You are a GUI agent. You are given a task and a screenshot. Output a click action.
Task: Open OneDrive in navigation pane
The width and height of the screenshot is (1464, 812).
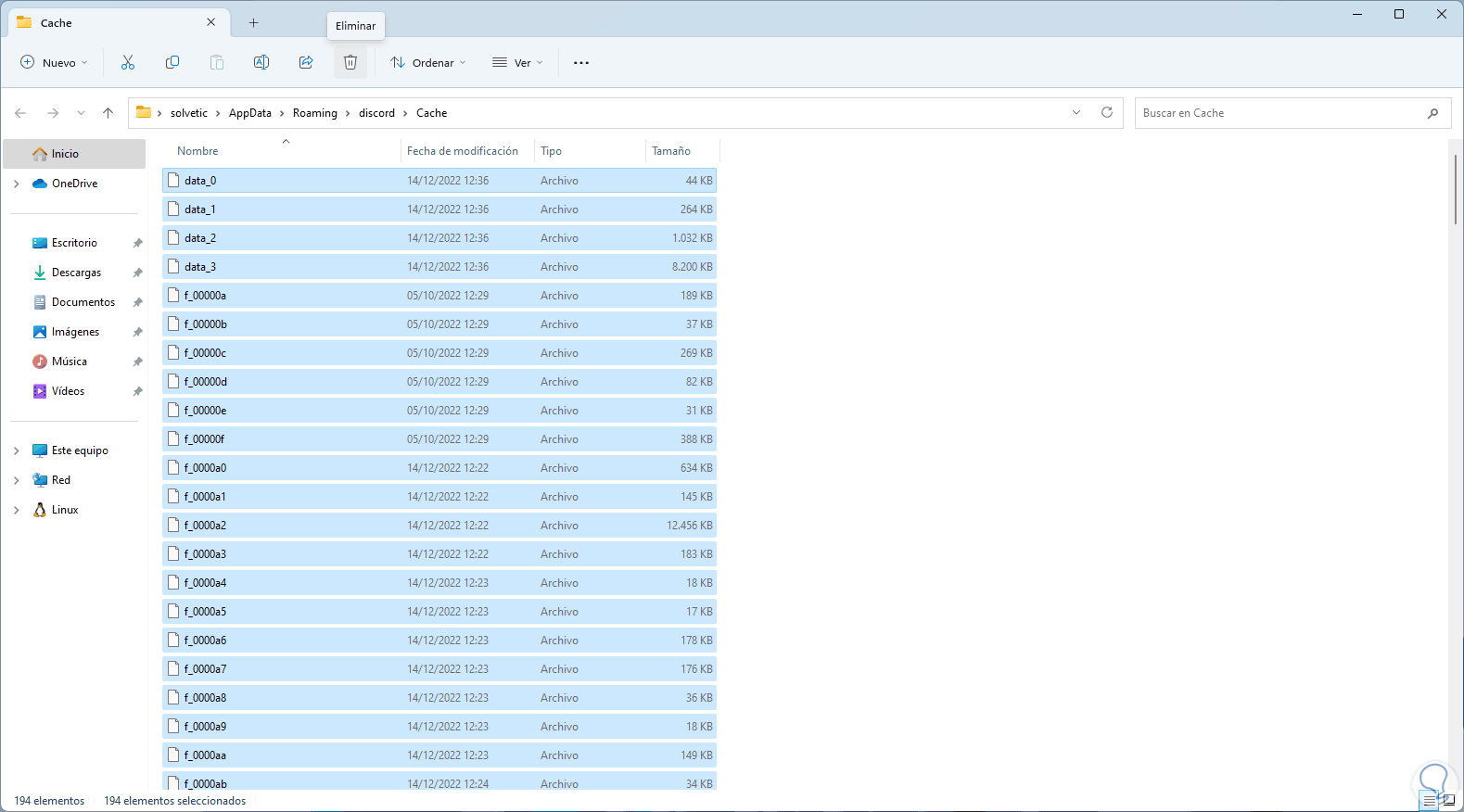75,184
